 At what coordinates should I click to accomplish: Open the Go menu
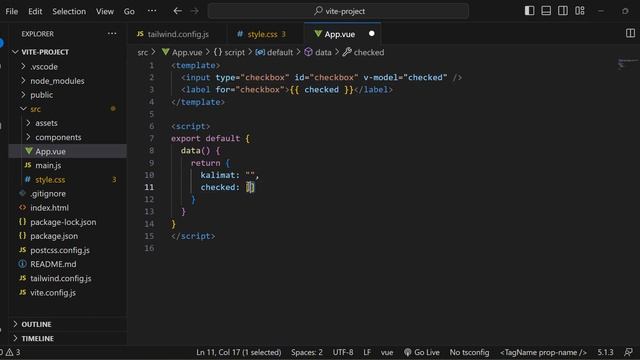pyautogui.click(x=129, y=11)
